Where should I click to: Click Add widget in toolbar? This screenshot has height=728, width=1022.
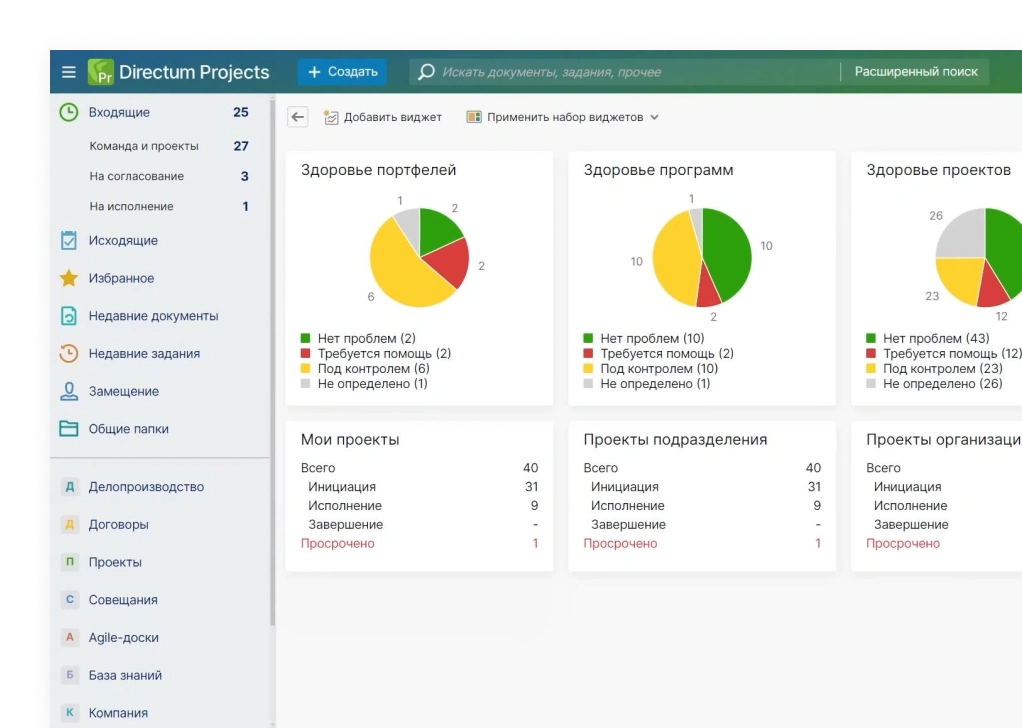(x=382, y=117)
